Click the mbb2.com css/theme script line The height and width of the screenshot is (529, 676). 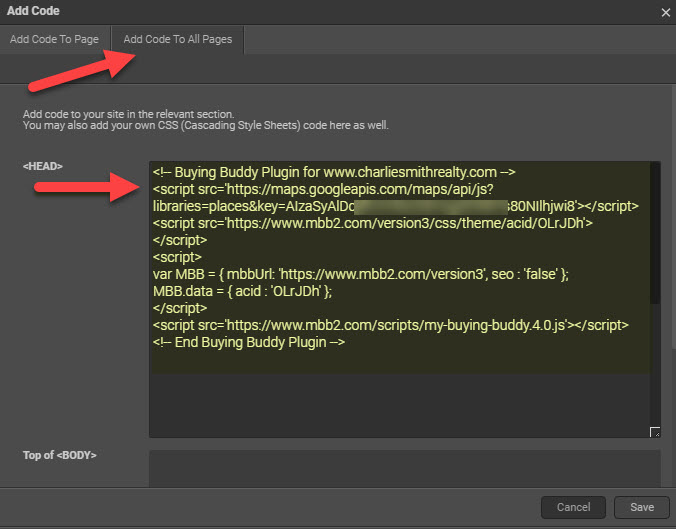373,223
